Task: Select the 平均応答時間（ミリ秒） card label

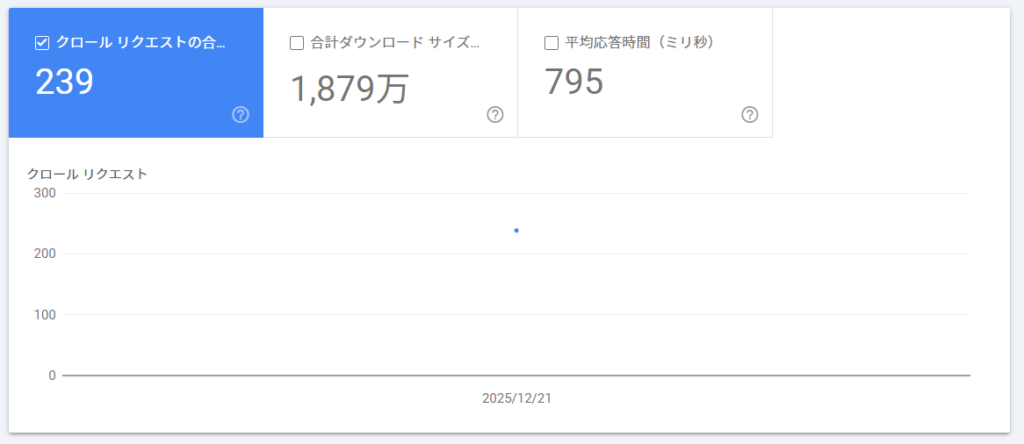Action: pyautogui.click(x=639, y=43)
